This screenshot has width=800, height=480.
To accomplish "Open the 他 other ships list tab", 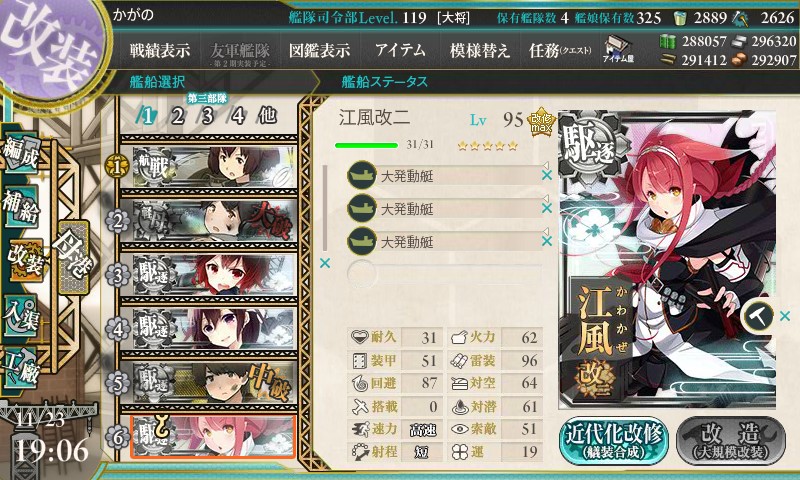I will [267, 116].
